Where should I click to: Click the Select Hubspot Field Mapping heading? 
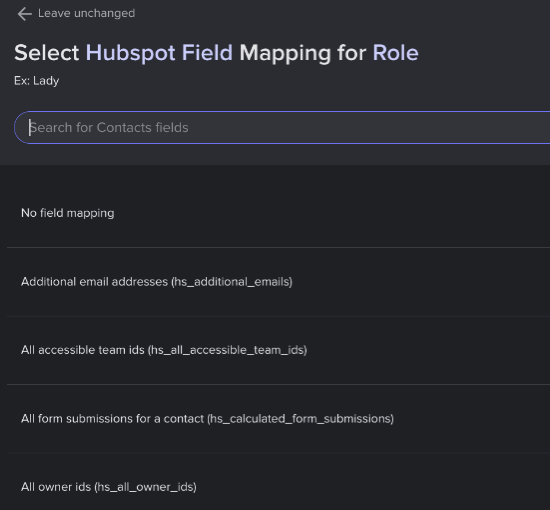pyautogui.click(x=216, y=53)
